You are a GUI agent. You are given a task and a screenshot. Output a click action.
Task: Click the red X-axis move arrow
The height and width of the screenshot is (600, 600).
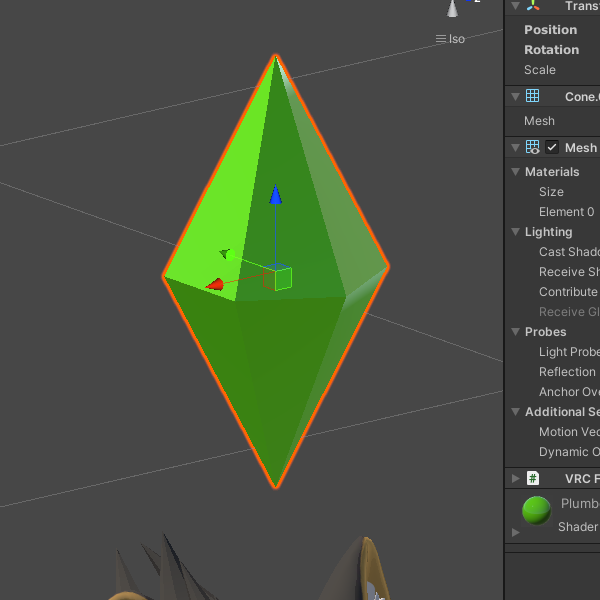click(215, 284)
